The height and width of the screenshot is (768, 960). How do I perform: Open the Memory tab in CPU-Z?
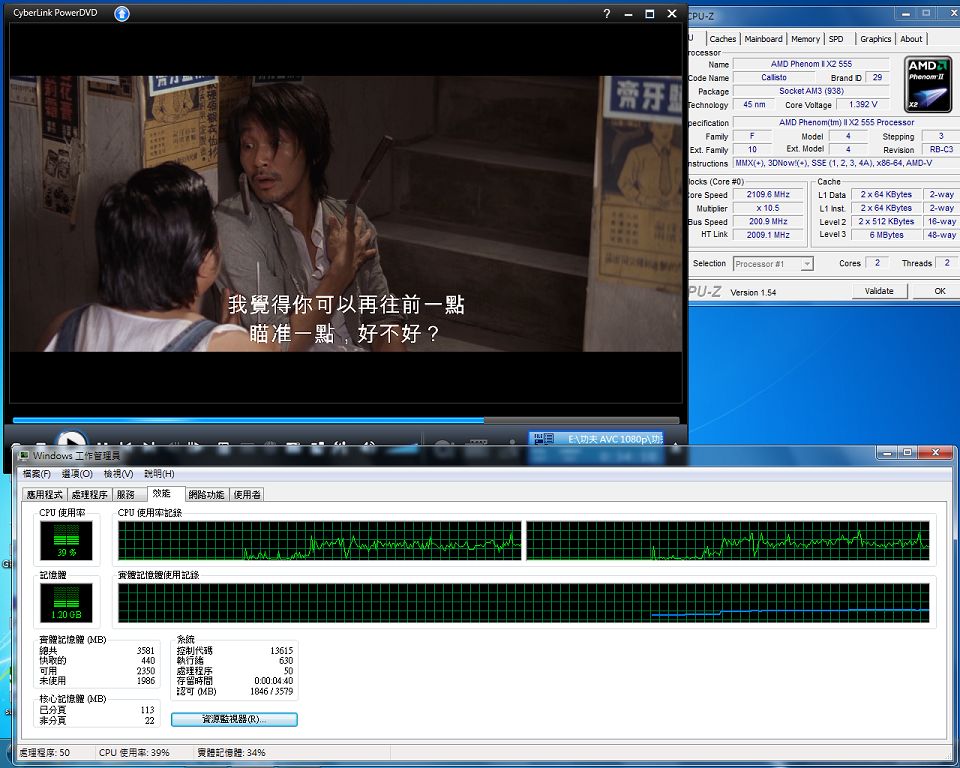pyautogui.click(x=805, y=39)
